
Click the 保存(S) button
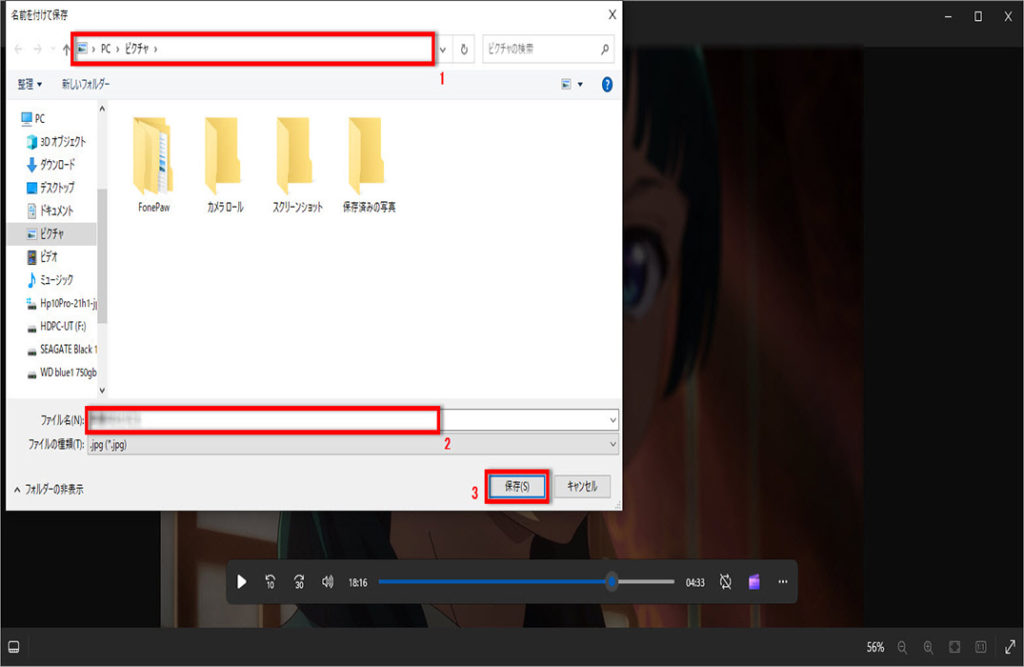(517, 486)
